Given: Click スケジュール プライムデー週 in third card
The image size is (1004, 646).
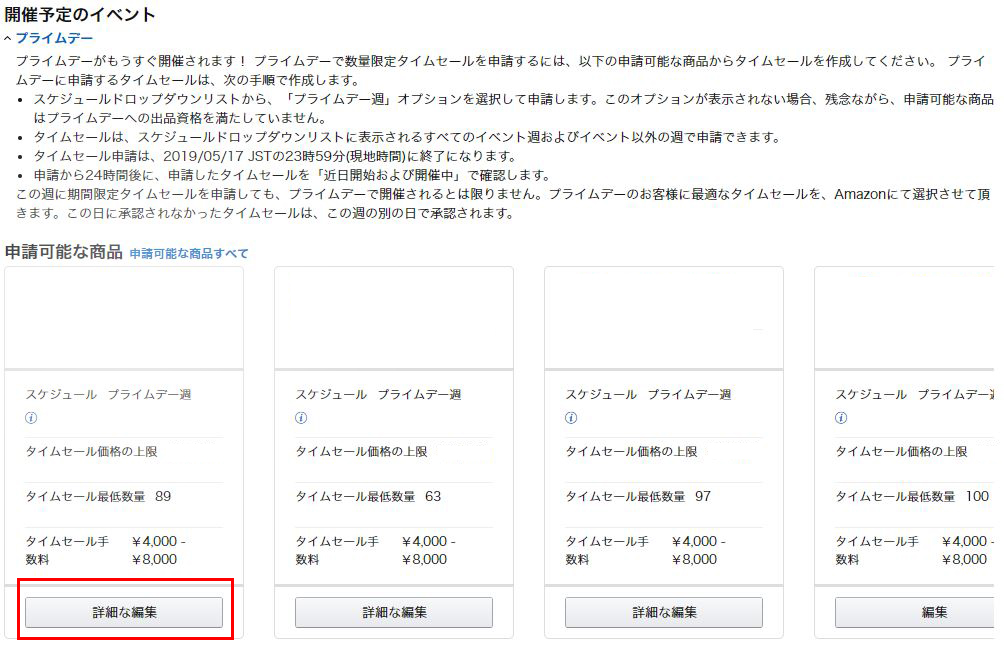Looking at the screenshot, I should [648, 394].
